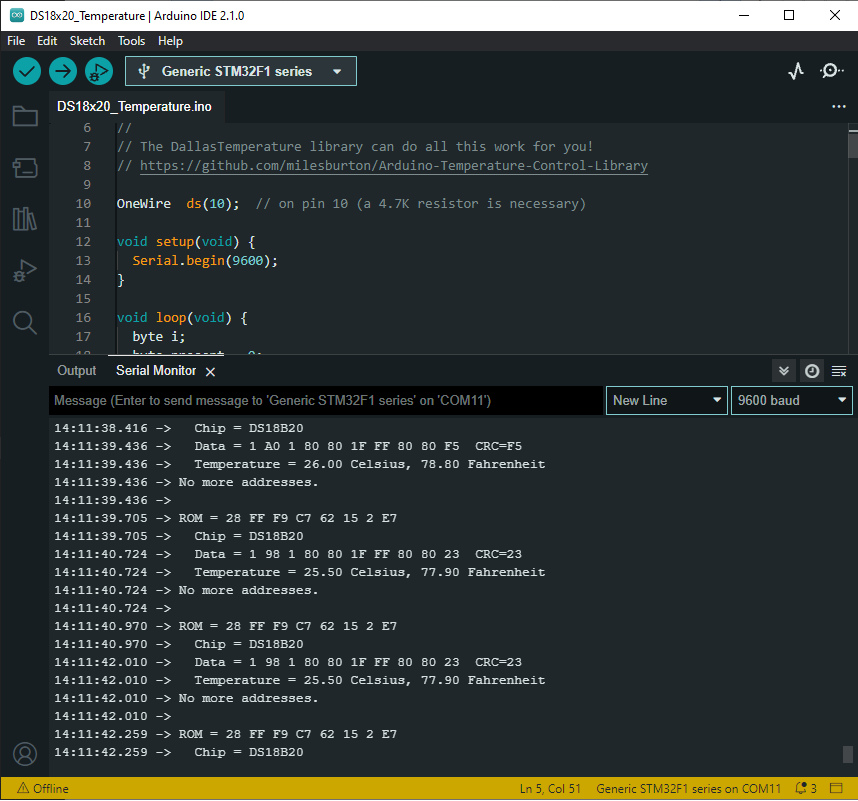858x801 pixels.
Task: Open the Boards Manager sidebar icon
Action: (x=25, y=167)
